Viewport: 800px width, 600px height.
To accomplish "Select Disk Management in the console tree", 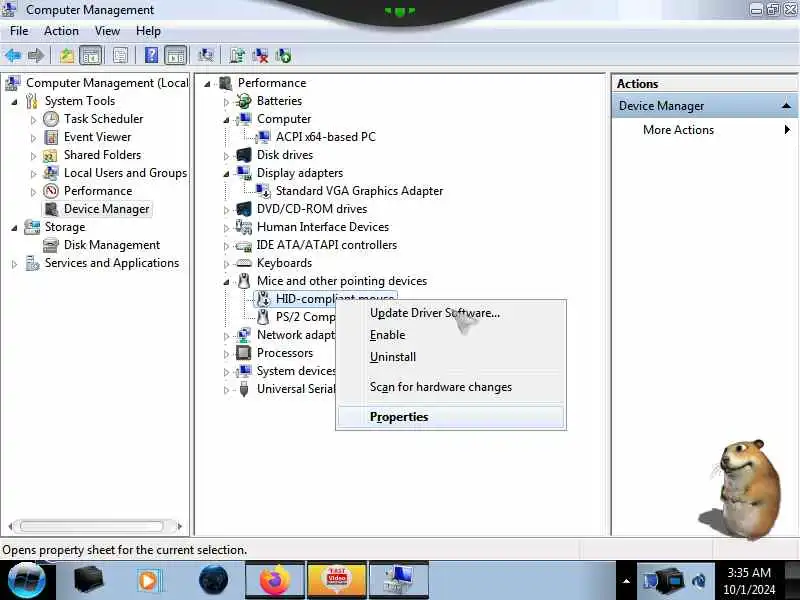I will [x=112, y=245].
